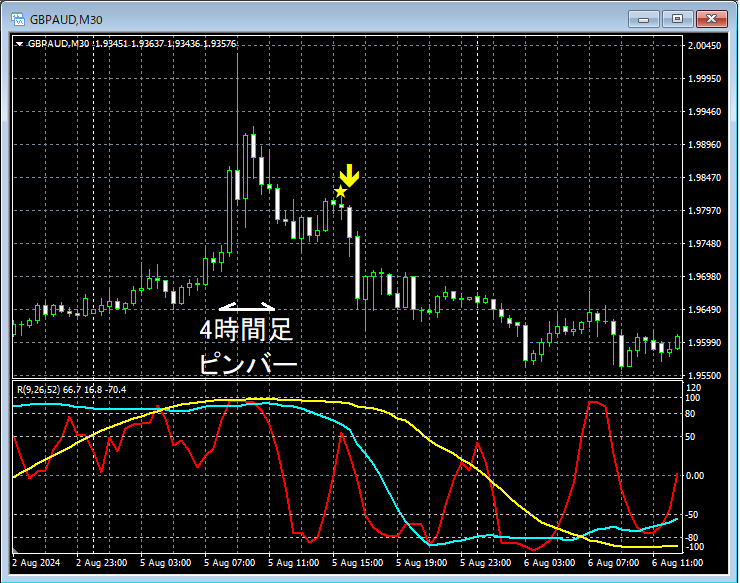Screen dimensions: 740x583
Task: Click the 5 Aug 23:00 time label
Action: coord(485,563)
